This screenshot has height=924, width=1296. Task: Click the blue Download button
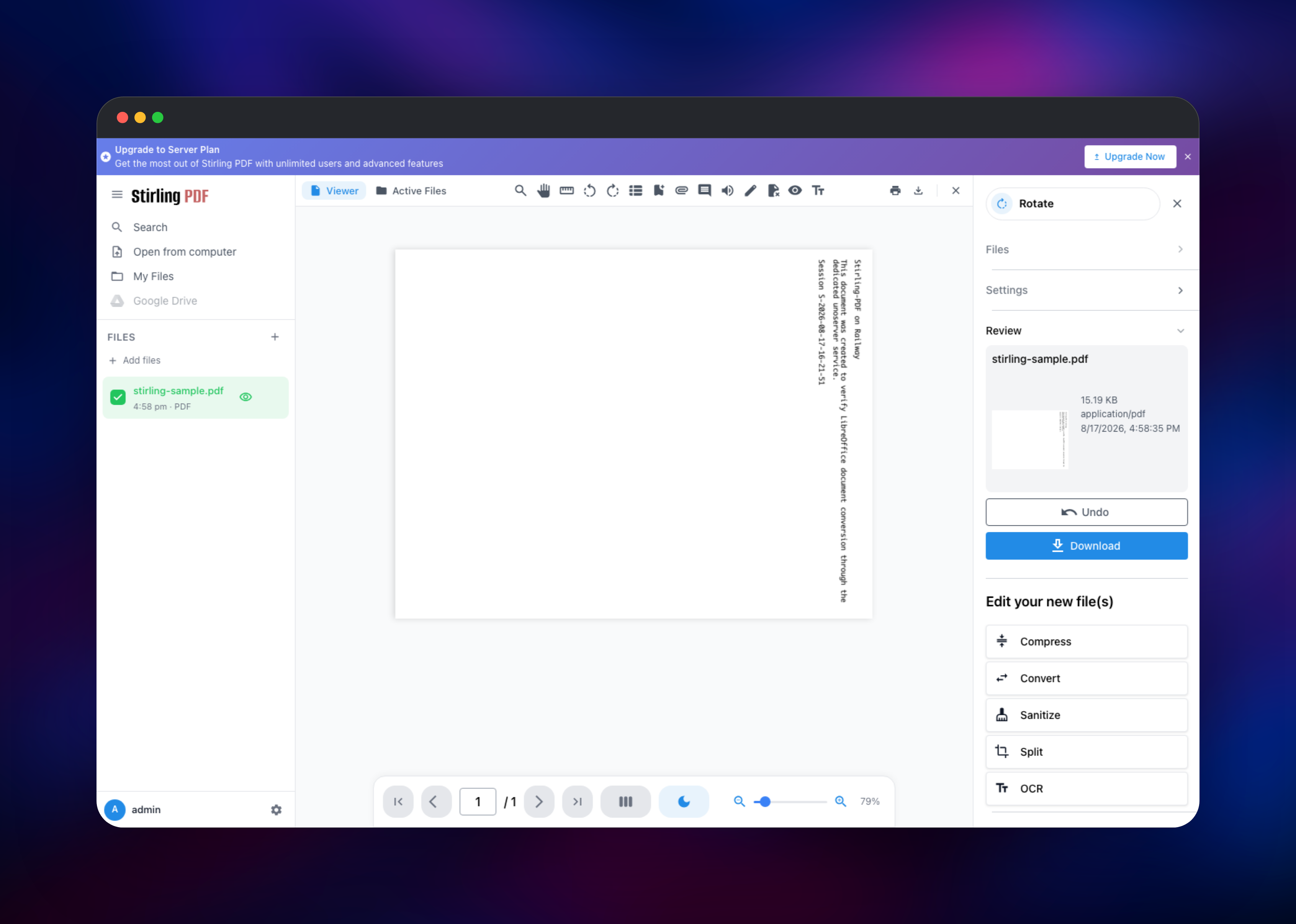click(1087, 546)
